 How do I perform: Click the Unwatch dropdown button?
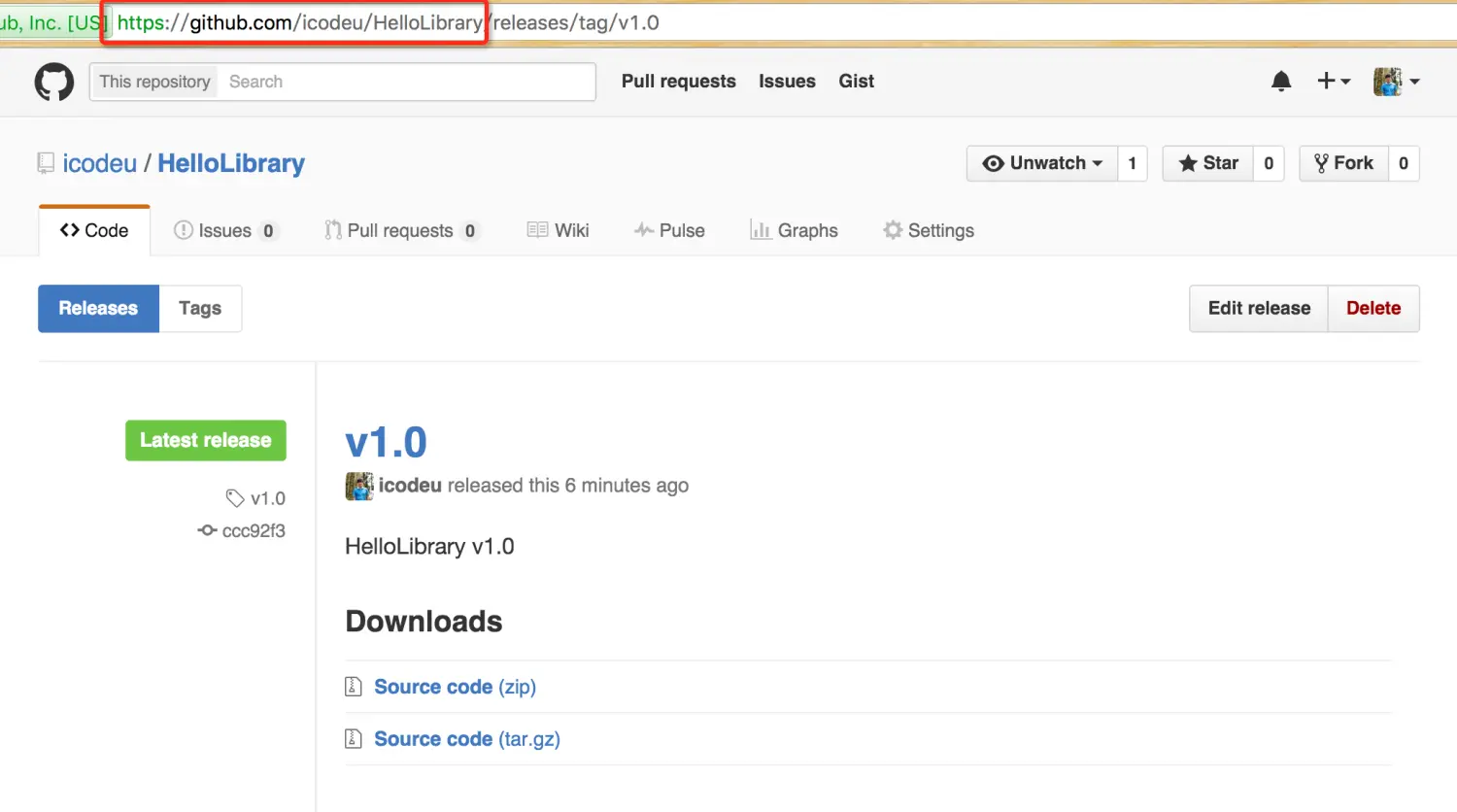pos(1042,163)
